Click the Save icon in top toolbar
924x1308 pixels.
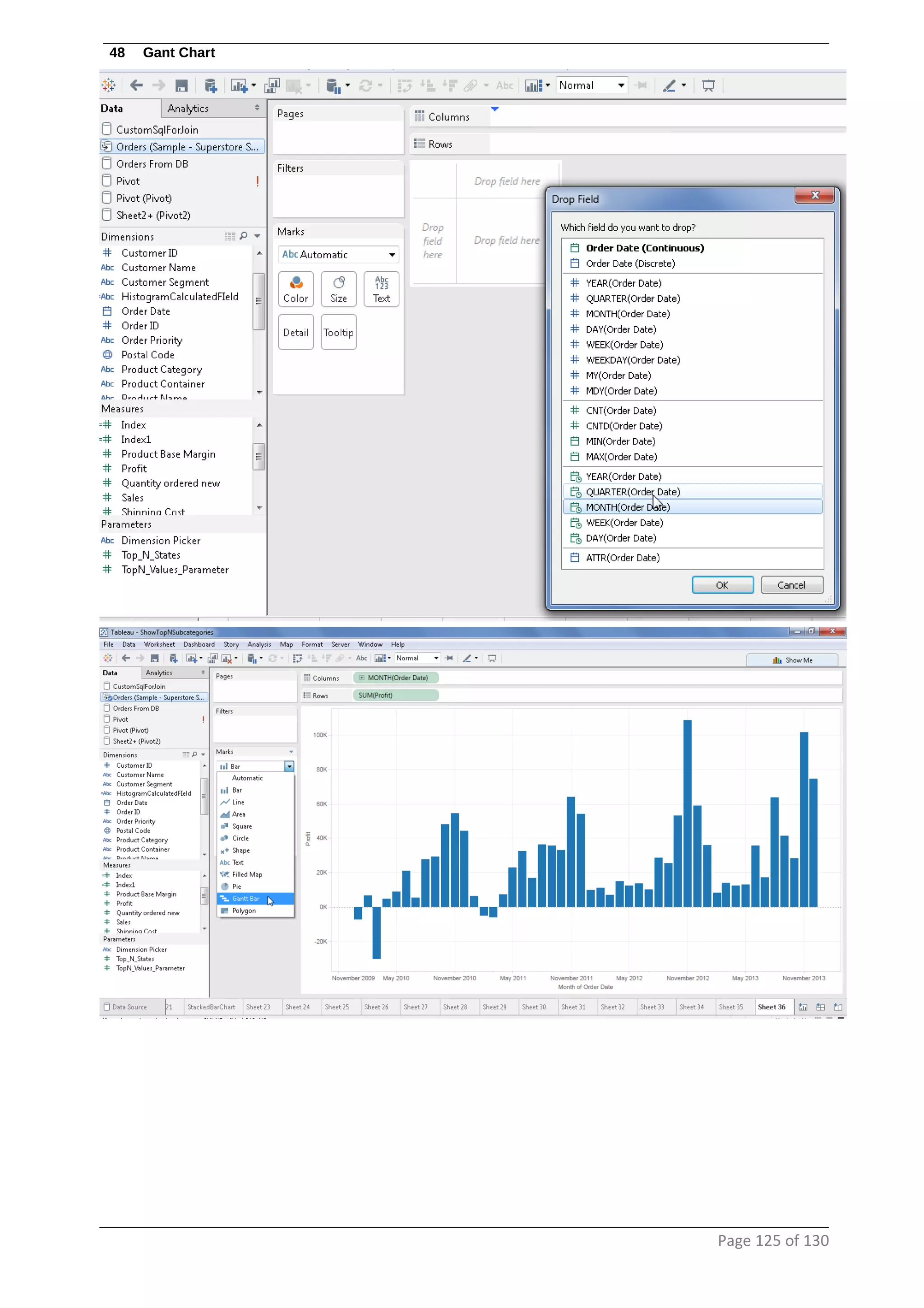(182, 85)
